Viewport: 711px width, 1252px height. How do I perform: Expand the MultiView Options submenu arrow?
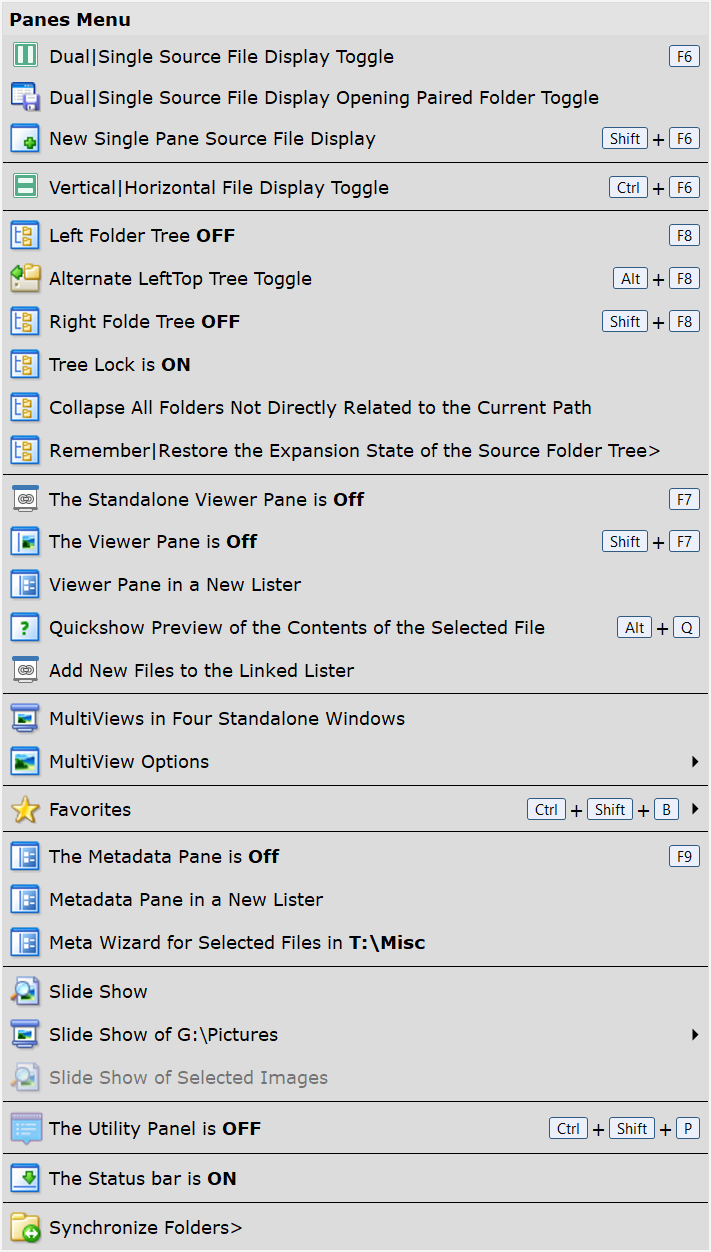tap(695, 762)
